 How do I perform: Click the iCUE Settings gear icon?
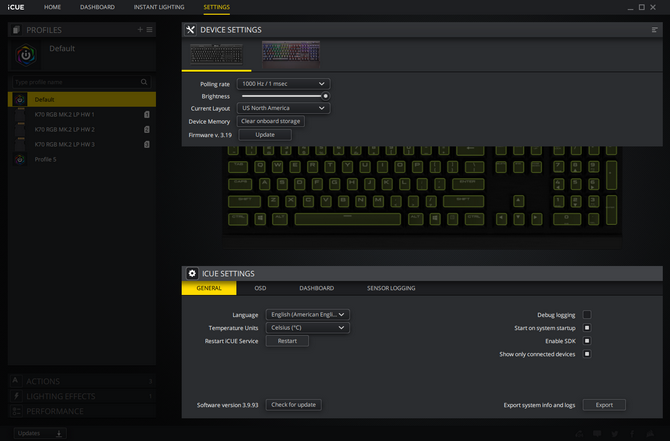192,273
